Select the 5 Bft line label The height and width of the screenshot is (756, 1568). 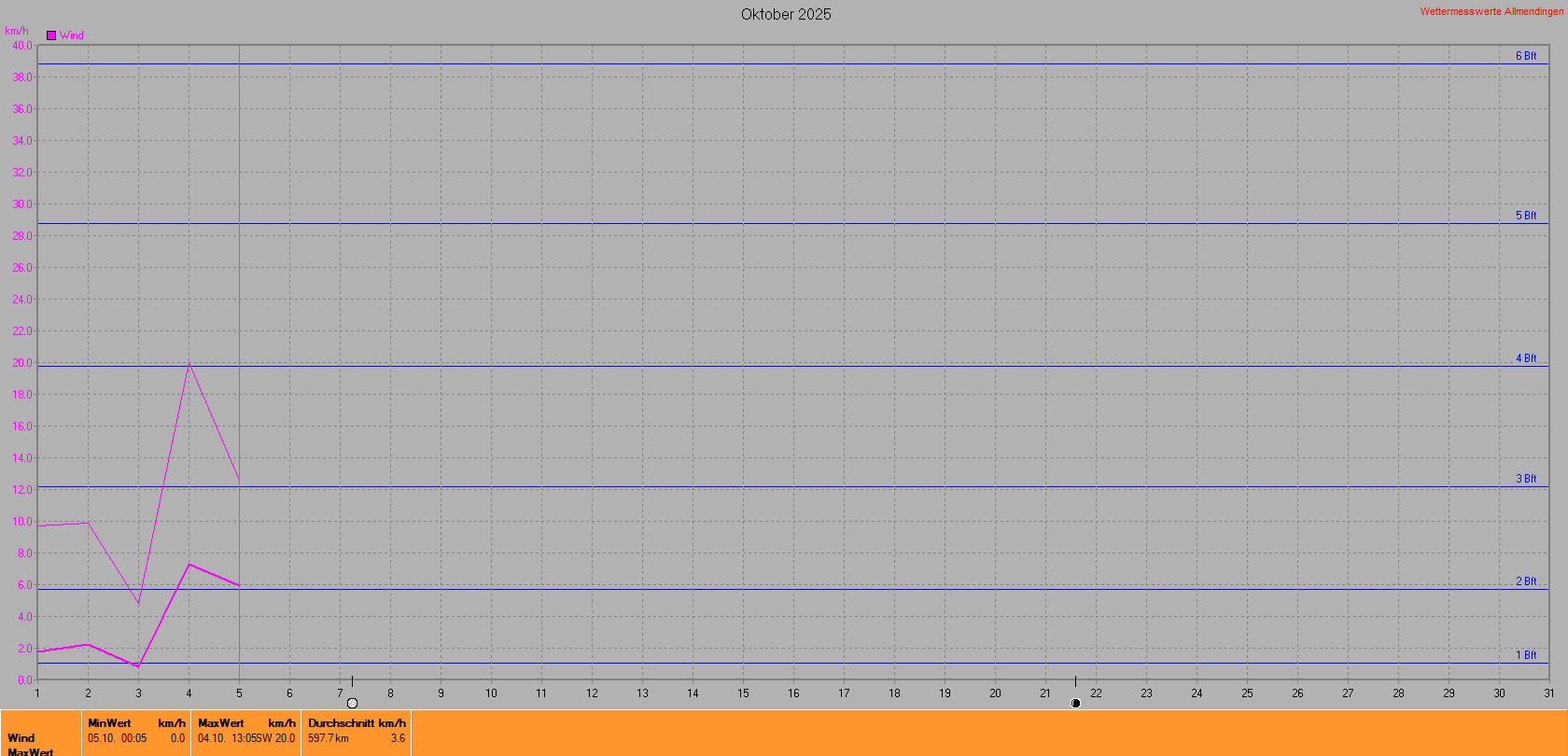[1525, 216]
